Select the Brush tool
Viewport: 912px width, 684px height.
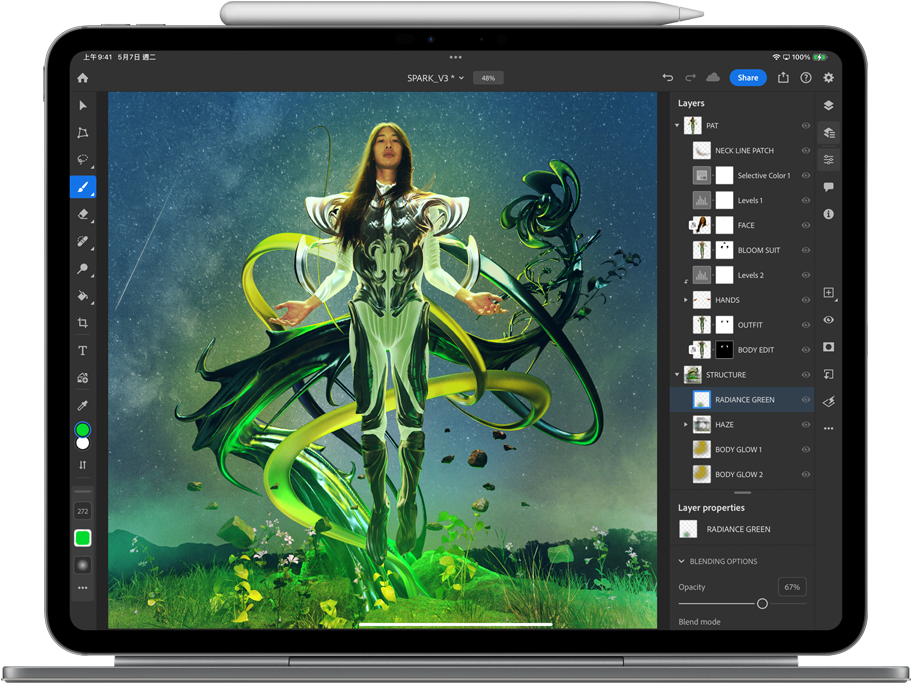point(83,187)
